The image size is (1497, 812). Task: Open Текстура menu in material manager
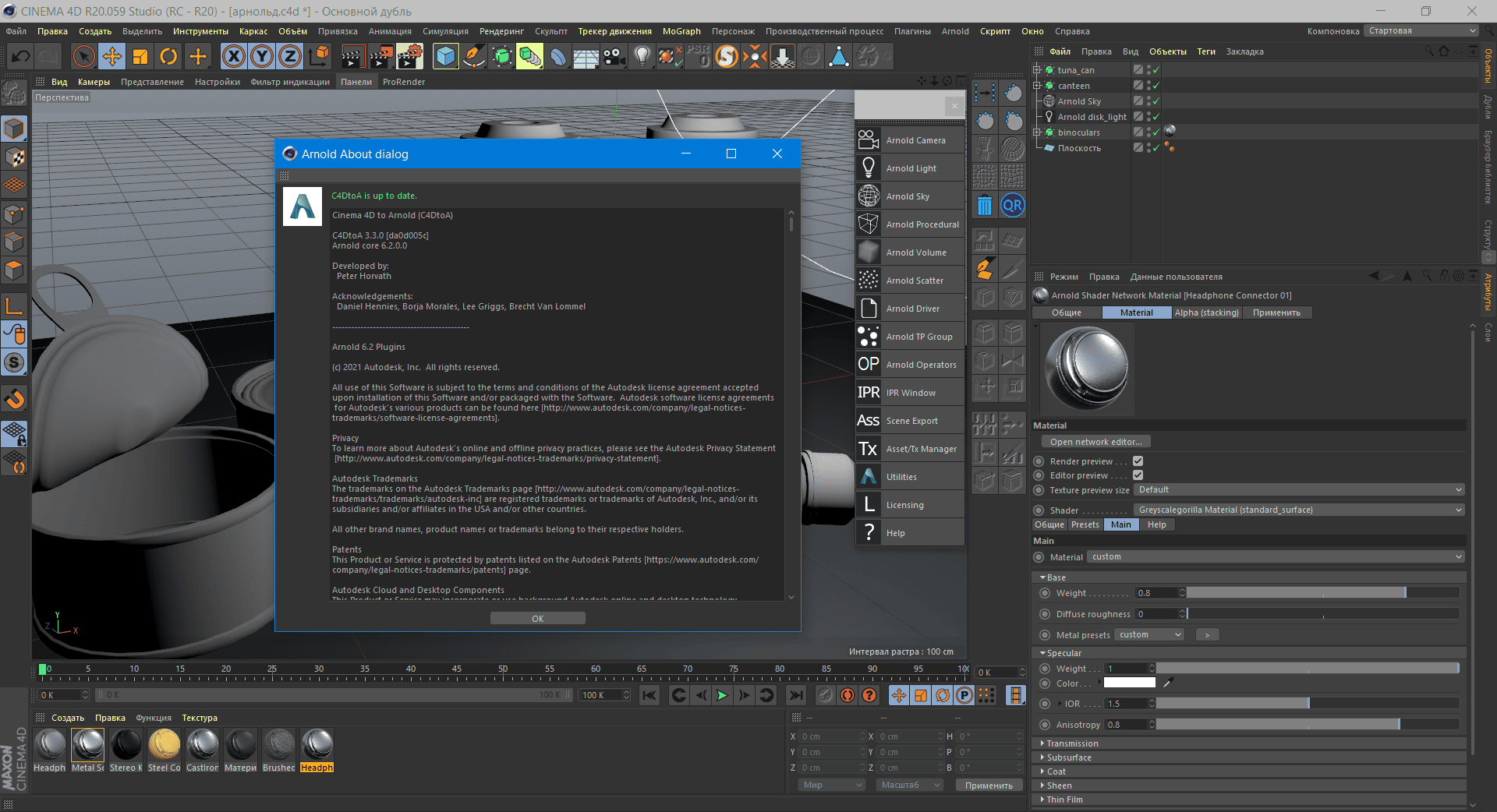click(200, 718)
